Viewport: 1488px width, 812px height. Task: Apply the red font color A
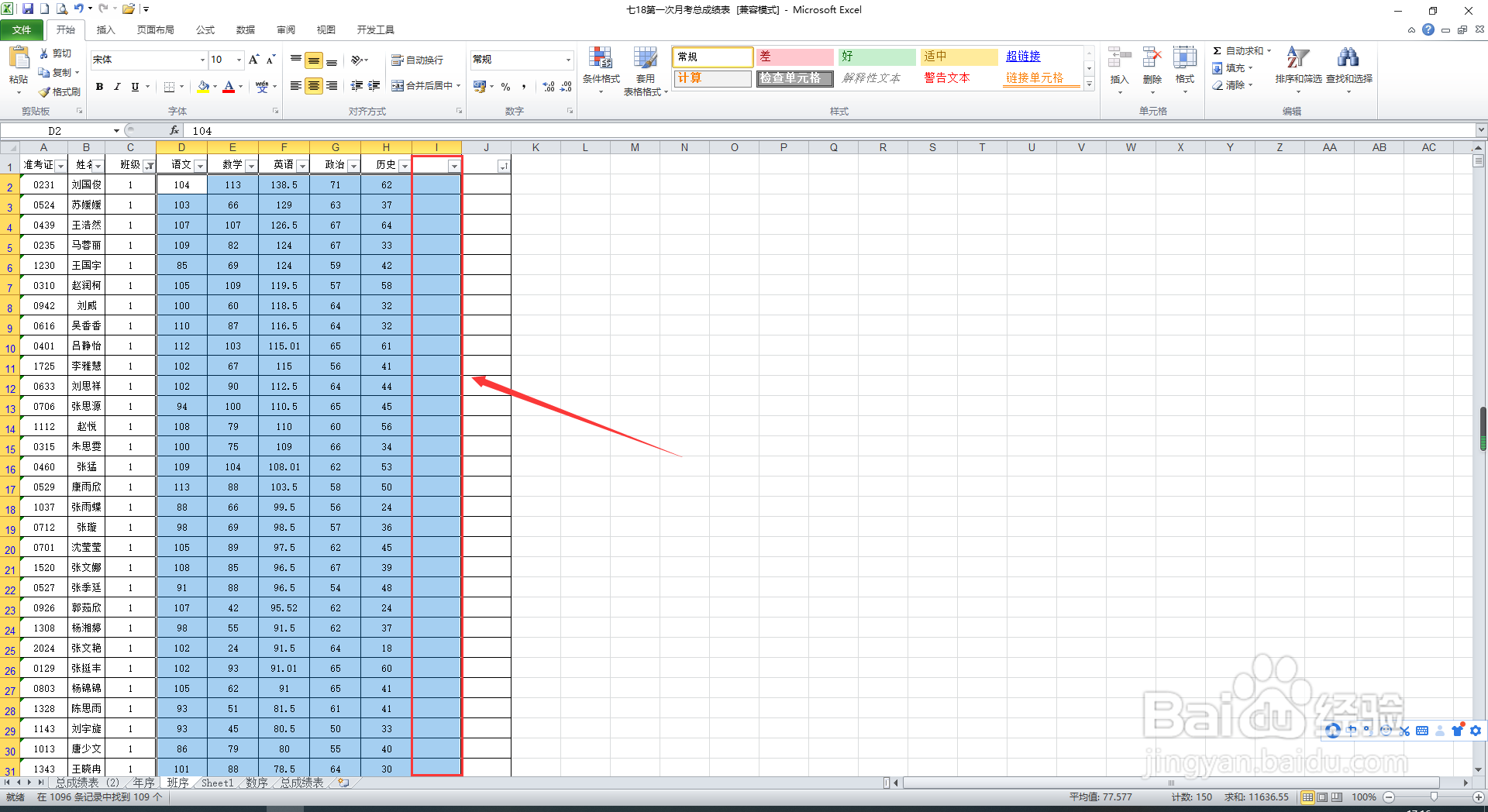tap(229, 87)
